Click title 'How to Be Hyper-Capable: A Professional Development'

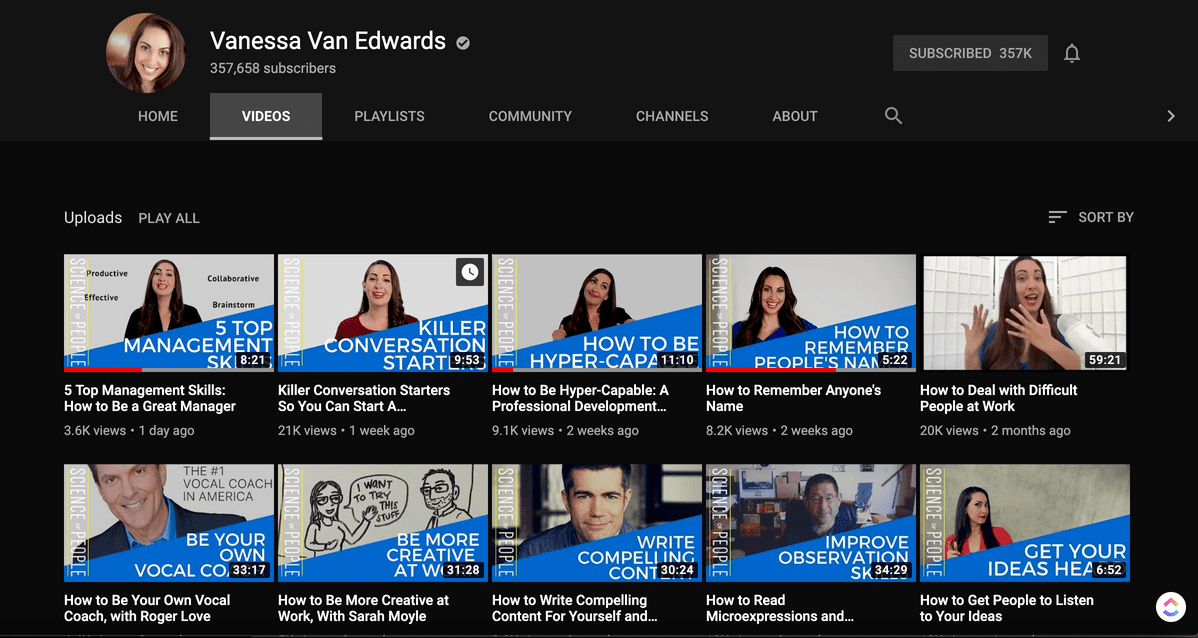(581, 398)
